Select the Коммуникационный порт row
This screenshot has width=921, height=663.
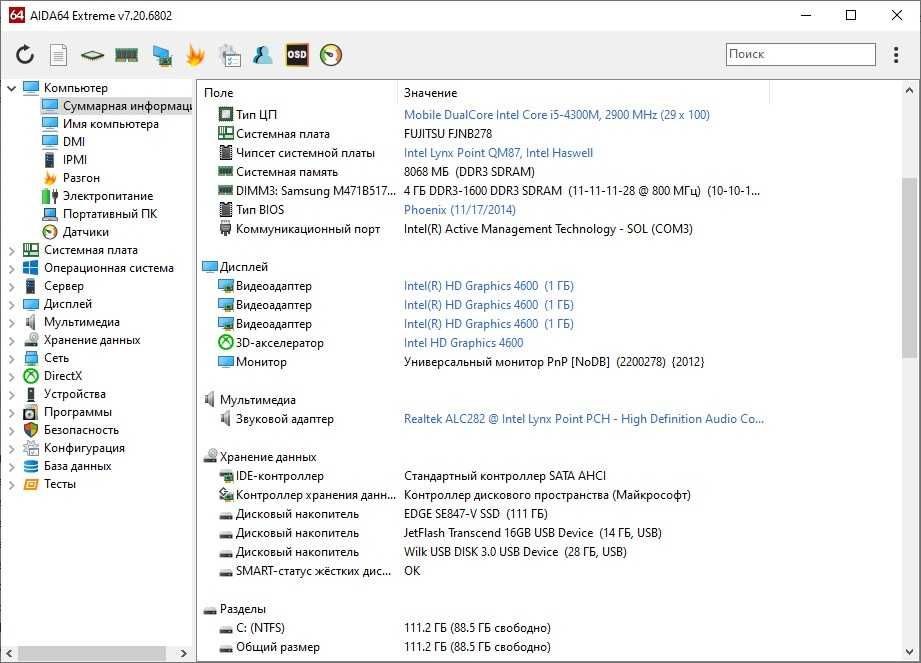pyautogui.click(x=483, y=229)
